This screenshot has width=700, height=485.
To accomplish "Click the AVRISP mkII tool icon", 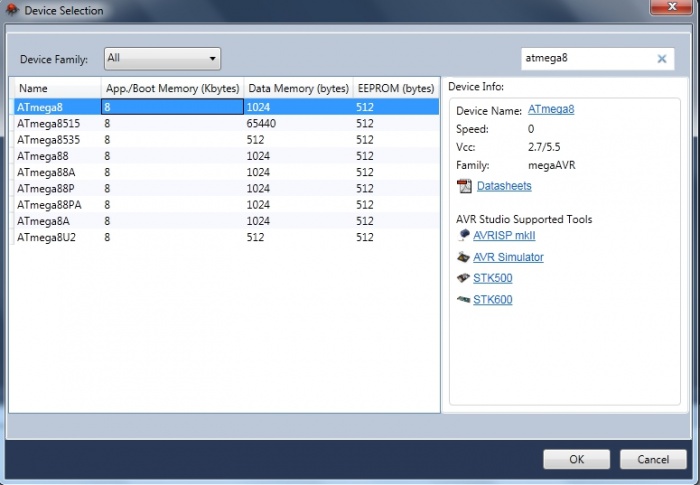I will (x=463, y=236).
